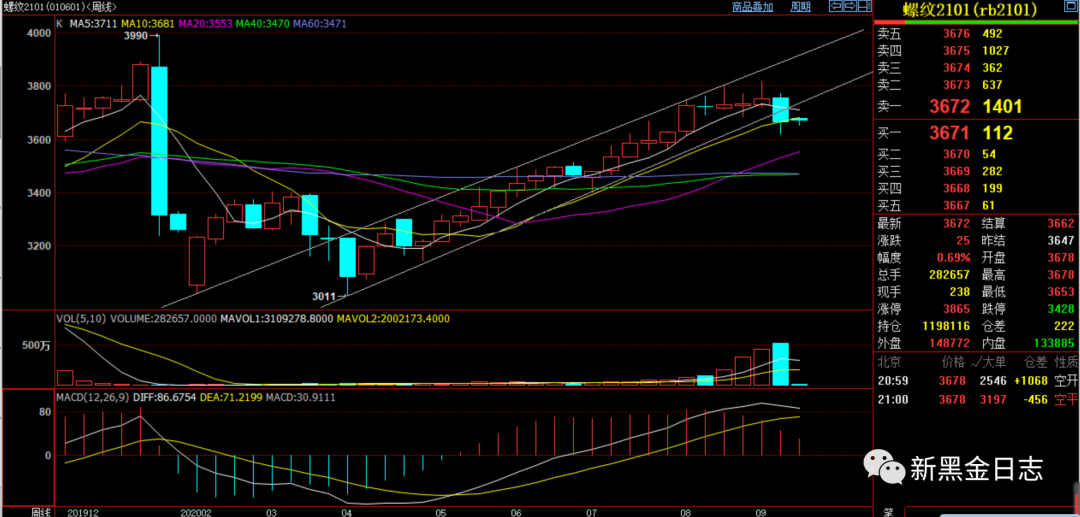1080x517 pixels.
Task: Click the 涨停 value 3865
Action: pos(958,308)
